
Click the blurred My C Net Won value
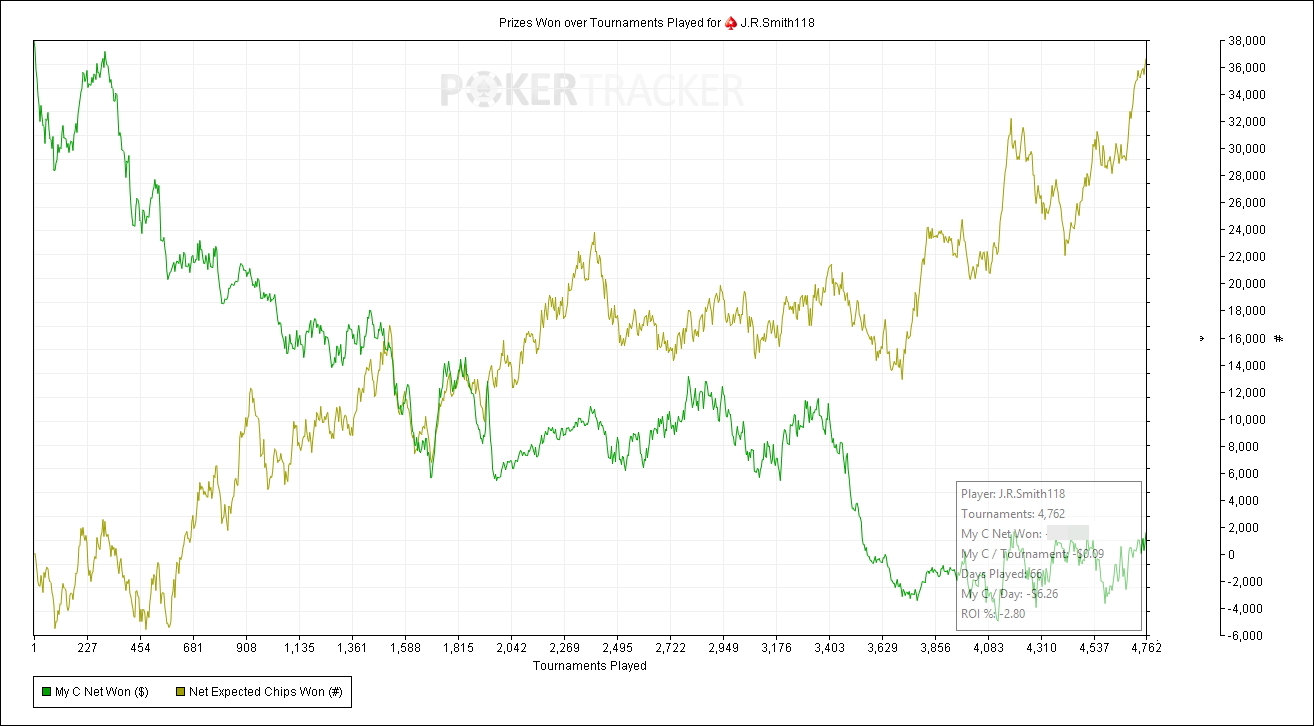click(x=1068, y=533)
